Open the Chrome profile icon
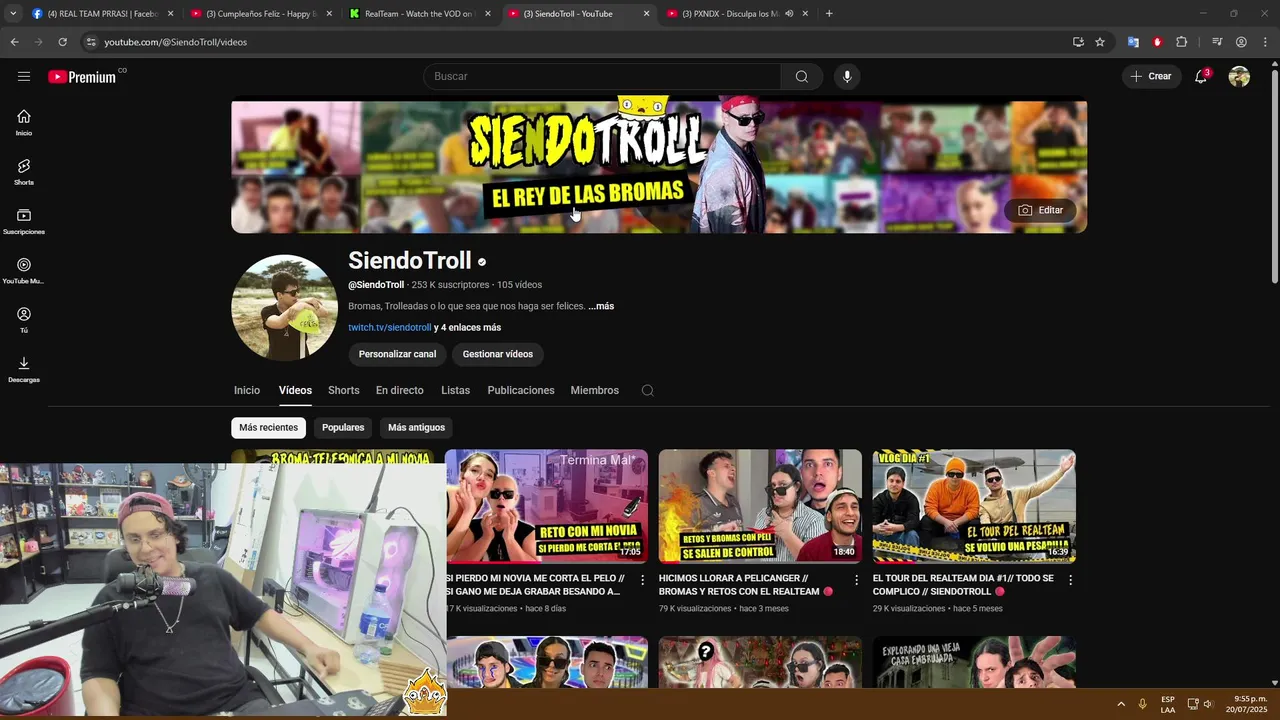This screenshot has width=1280, height=720. pos(1241,42)
